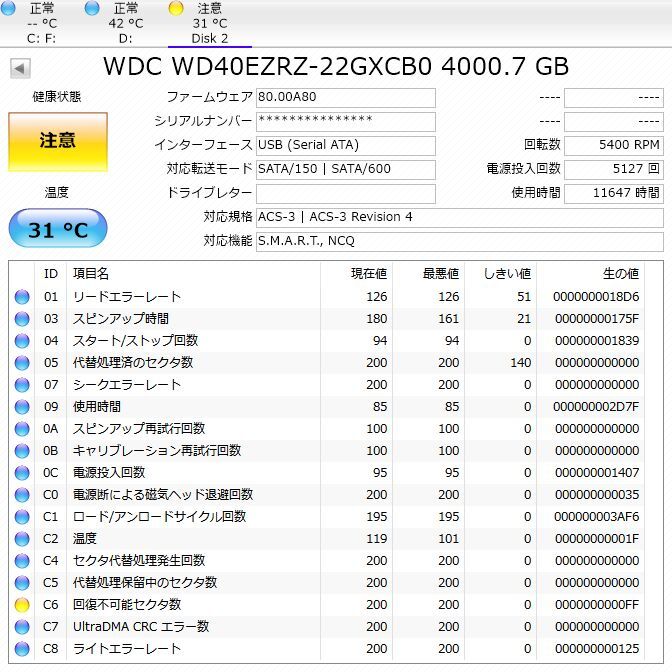Viewport: 672px width, 672px height.
Task: Click the disk title WDC WD40EZRZ-22GXCB0 4000.7 GB
Action: 336,67
